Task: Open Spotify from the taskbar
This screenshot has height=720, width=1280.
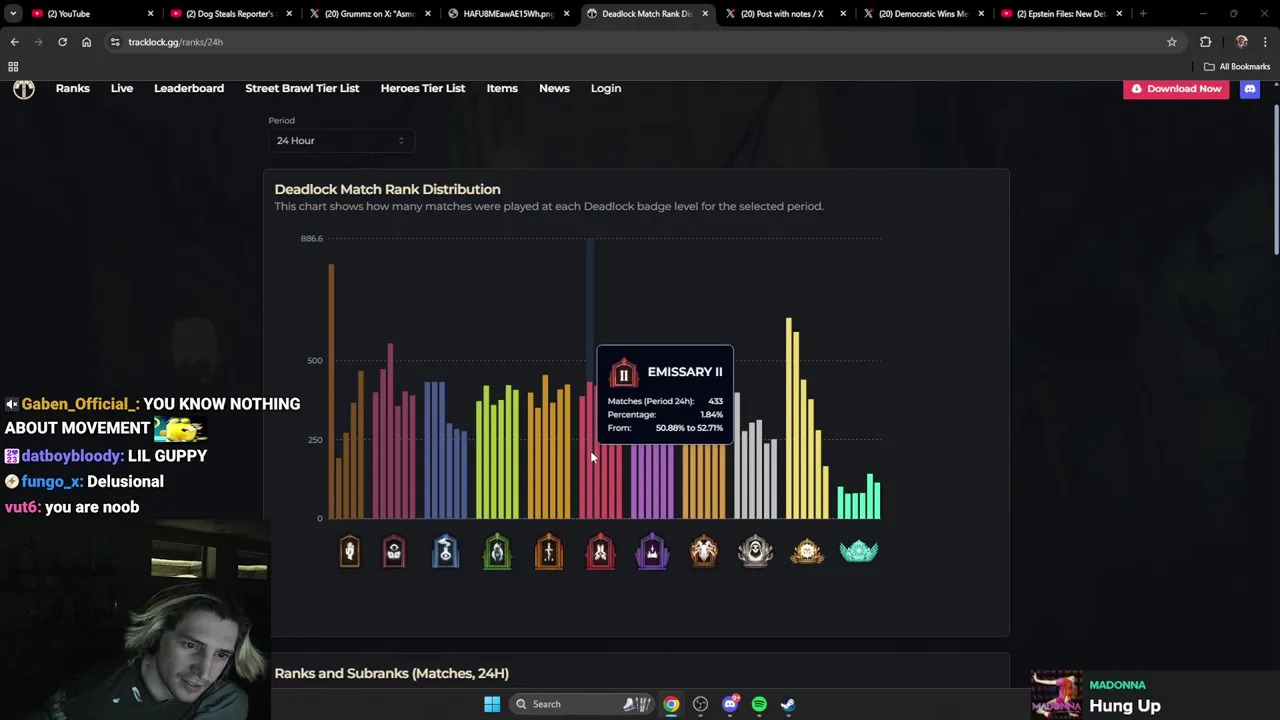Action: point(759,704)
